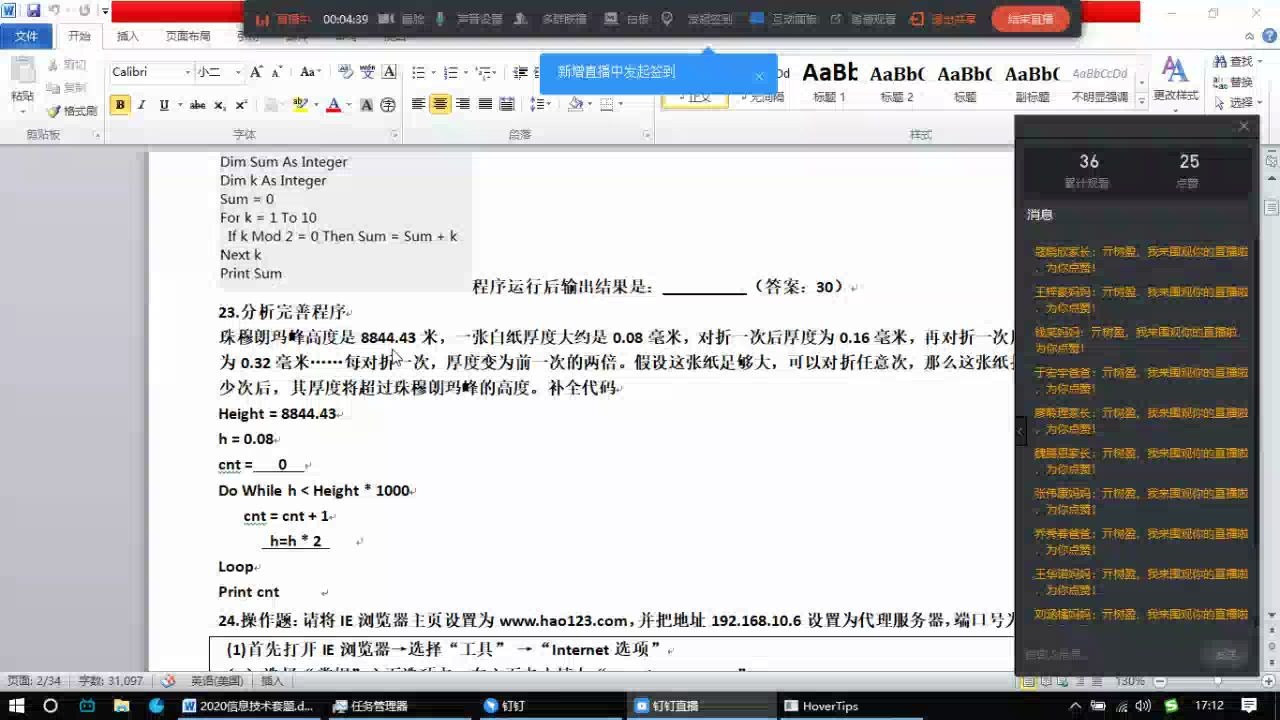1280x720 pixels.
Task: Toggle center paragraph alignment
Action: (439, 102)
